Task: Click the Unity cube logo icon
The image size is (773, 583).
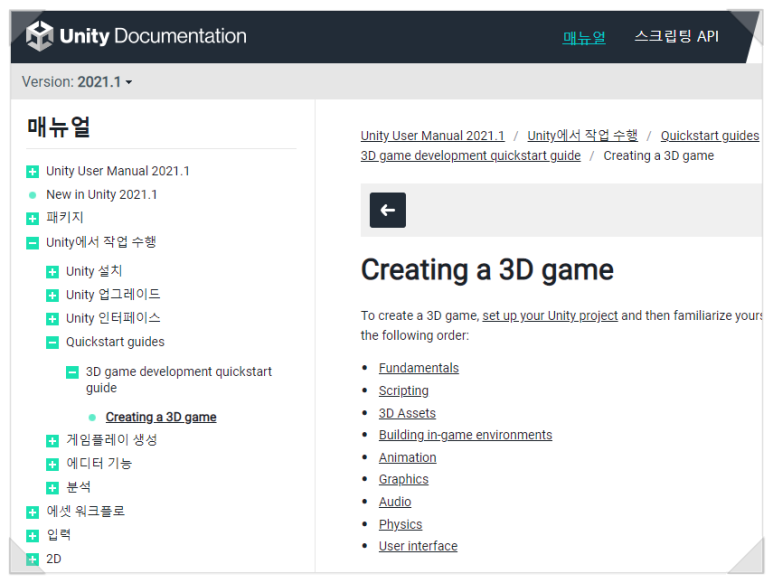Action: pyautogui.click(x=39, y=36)
